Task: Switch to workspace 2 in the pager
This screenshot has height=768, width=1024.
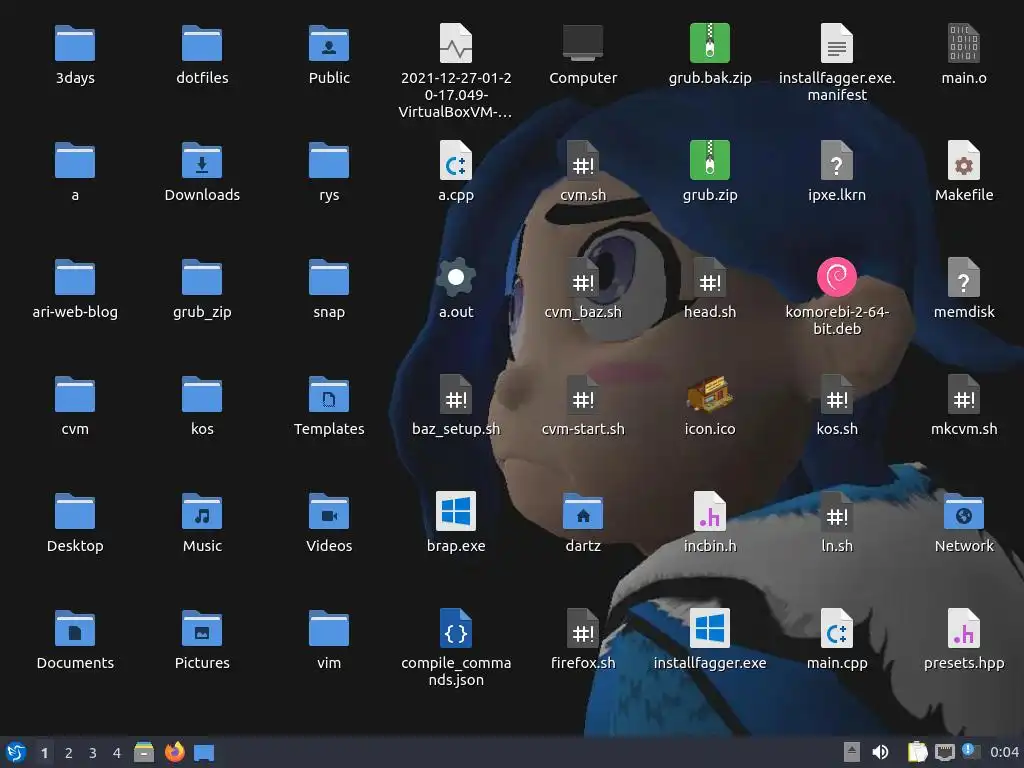Action: click(69, 753)
